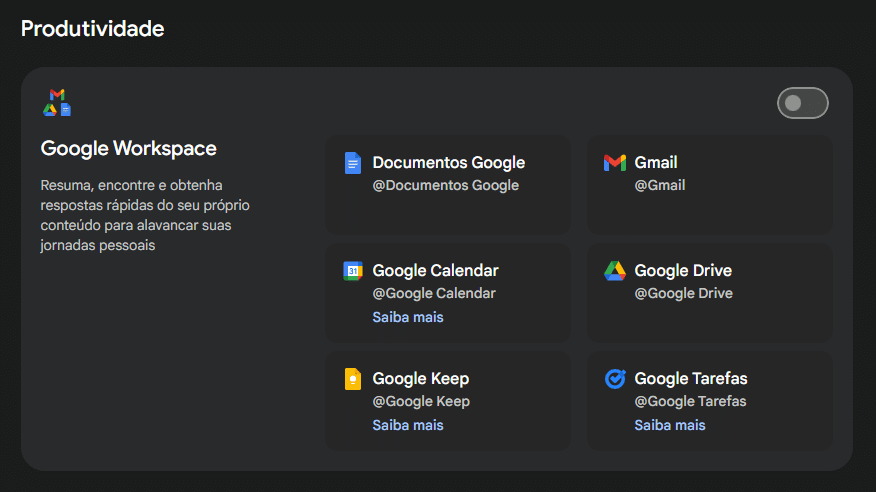This screenshot has width=876, height=492.
Task: Click the @Gmail handle text
Action: (x=660, y=185)
